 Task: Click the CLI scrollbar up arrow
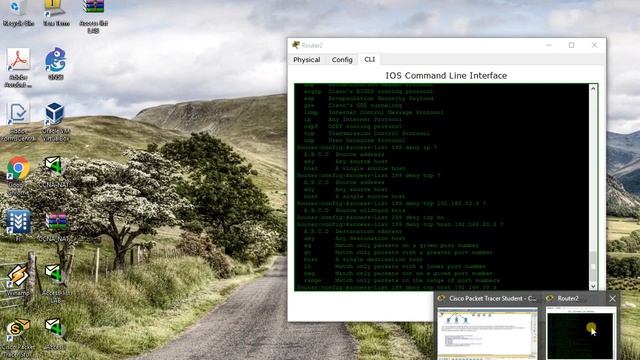593,88
